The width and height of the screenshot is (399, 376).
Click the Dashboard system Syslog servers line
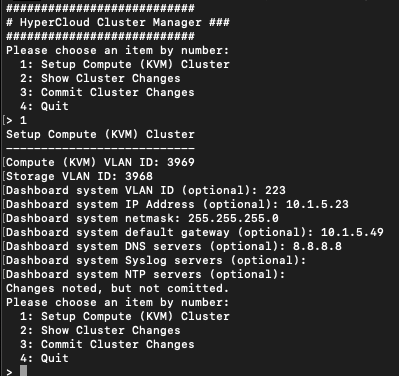pos(156,260)
